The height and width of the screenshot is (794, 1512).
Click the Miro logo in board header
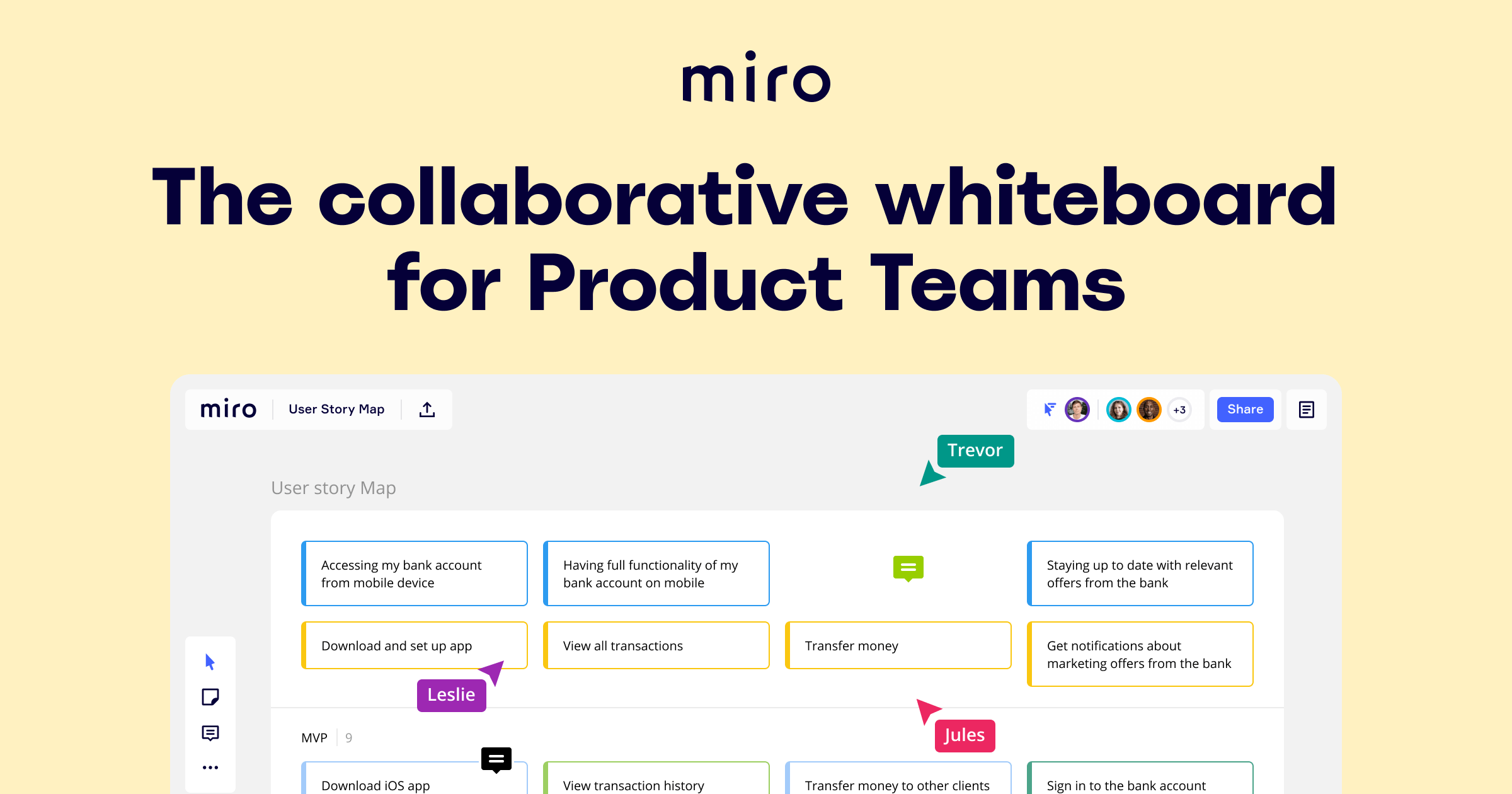228,410
